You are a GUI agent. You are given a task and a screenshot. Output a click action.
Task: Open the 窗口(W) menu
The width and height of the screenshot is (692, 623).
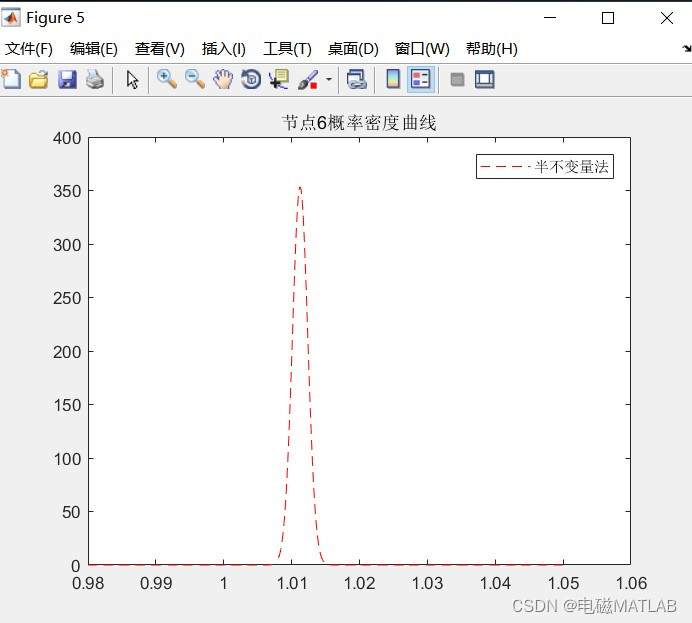point(422,49)
